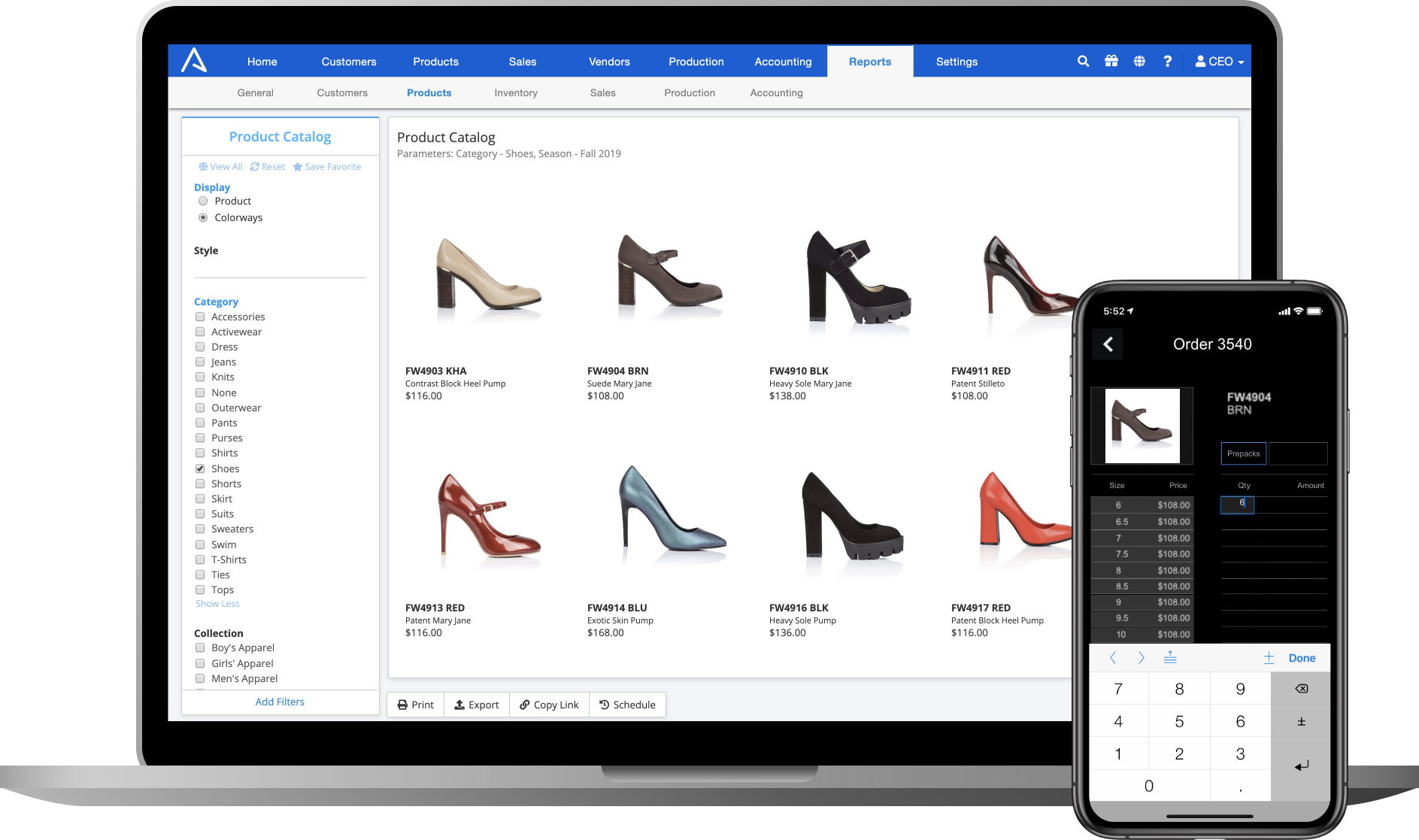The height and width of the screenshot is (840, 1419).
Task: Tap the back arrow on Order 3540
Action: (x=1108, y=344)
